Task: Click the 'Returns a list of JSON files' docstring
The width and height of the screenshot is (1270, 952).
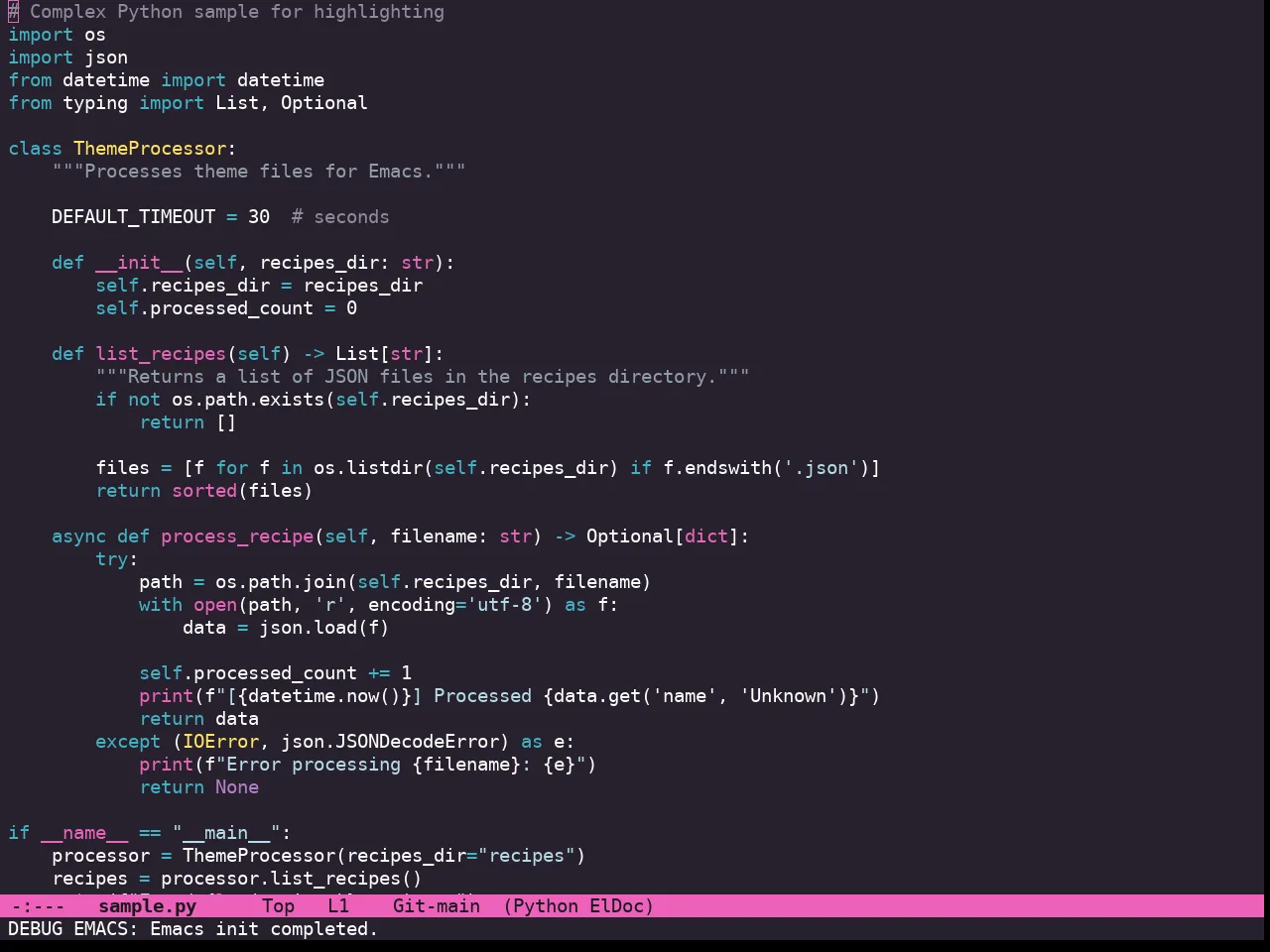Action: click(423, 377)
